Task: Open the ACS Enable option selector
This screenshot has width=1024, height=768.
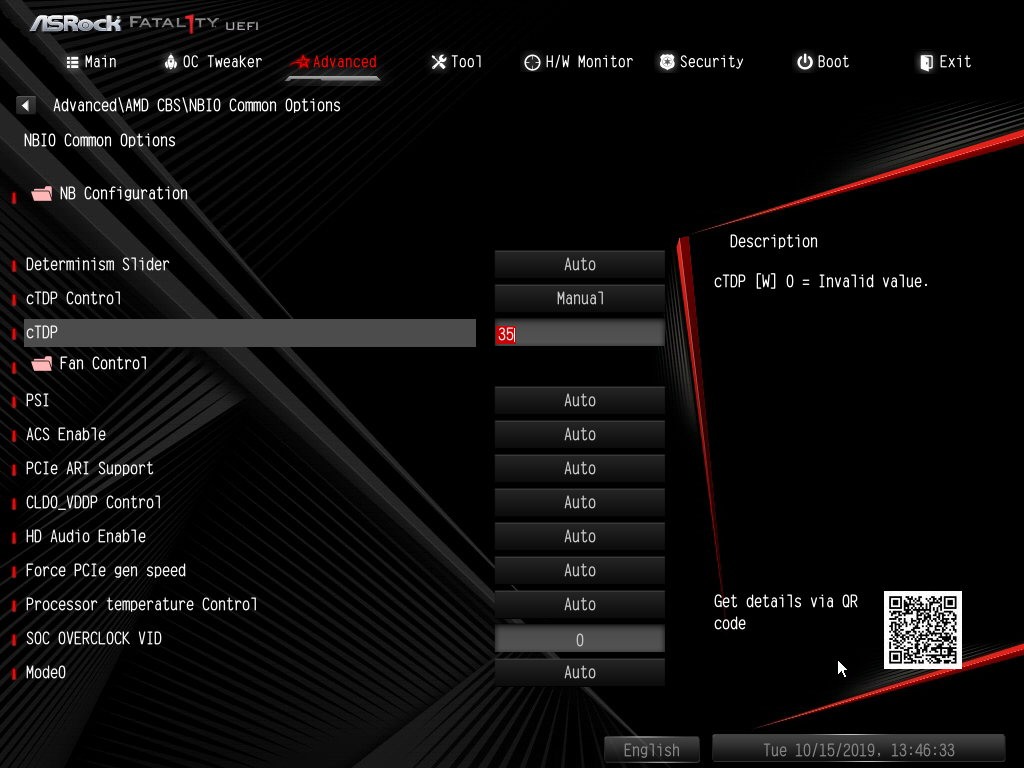Action: click(x=579, y=435)
